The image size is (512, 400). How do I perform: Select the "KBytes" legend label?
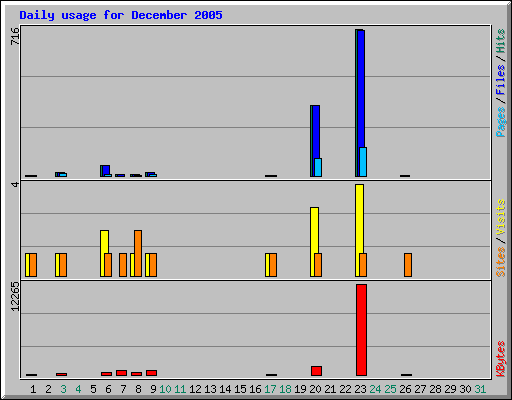point(501,359)
